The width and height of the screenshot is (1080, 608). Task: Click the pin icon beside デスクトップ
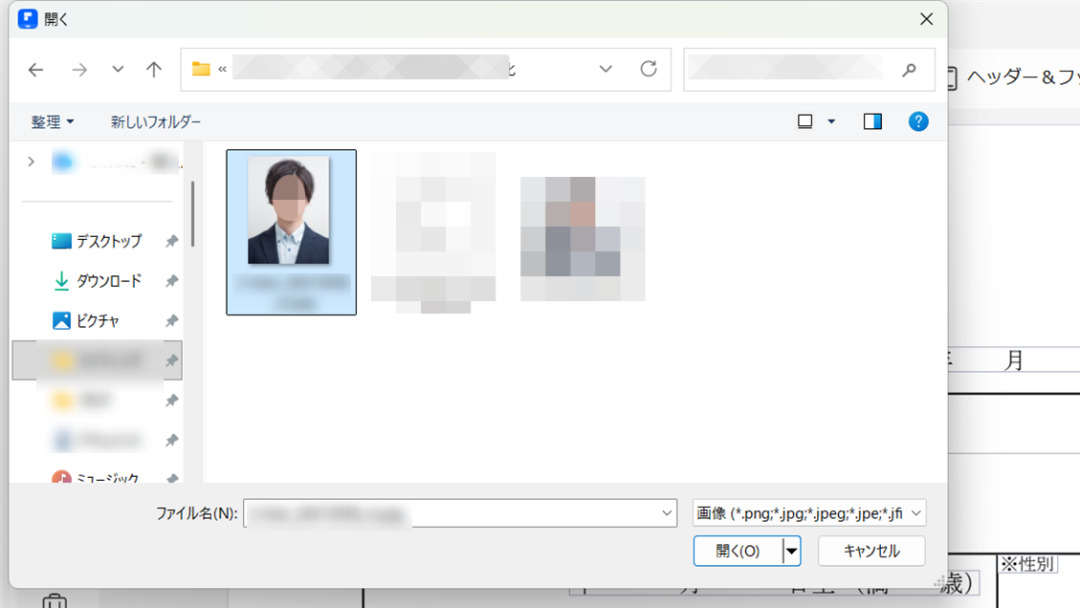click(x=171, y=241)
